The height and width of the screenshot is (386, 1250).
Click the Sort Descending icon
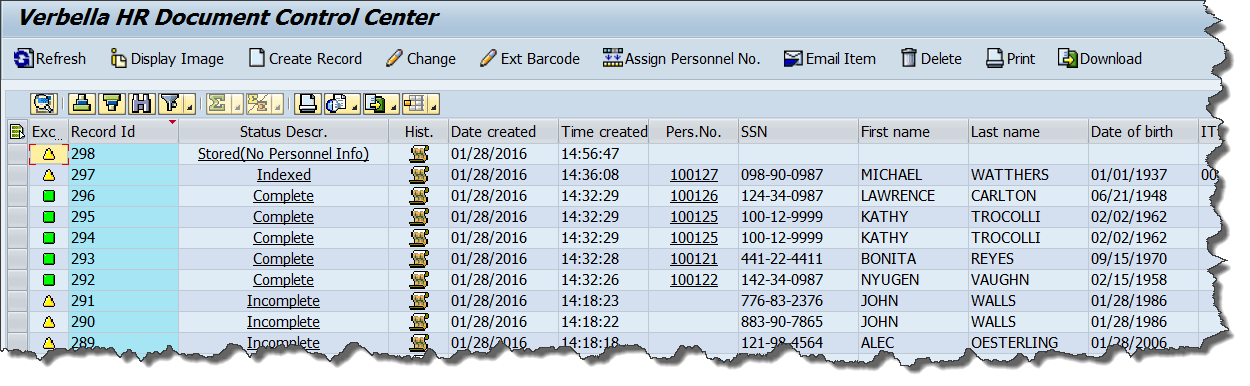pos(112,103)
